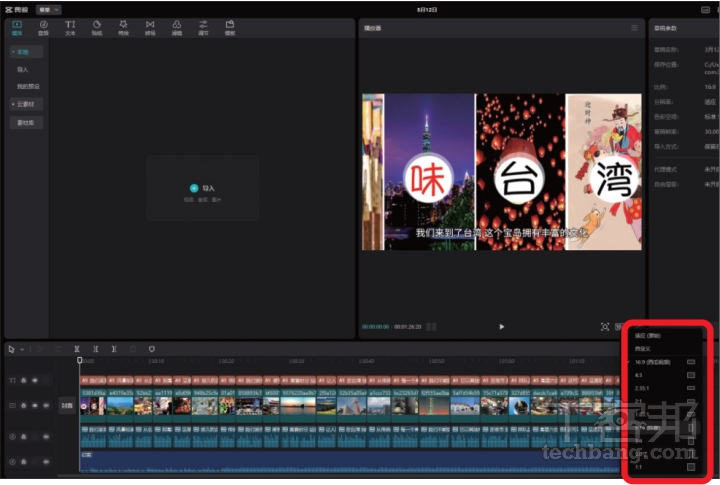Choose 2.35:1 ratio in aspect ratio menu
Image resolution: width=720 pixels, height=485 pixels.
[x=663, y=388]
